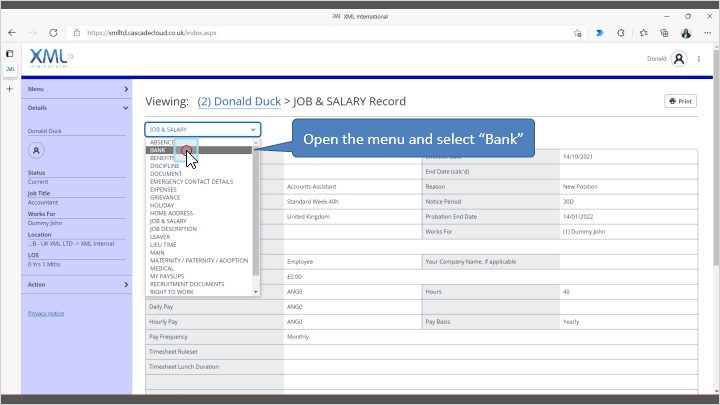The image size is (720, 405).
Task: Open the Privacy notice link
Action: [46, 313]
